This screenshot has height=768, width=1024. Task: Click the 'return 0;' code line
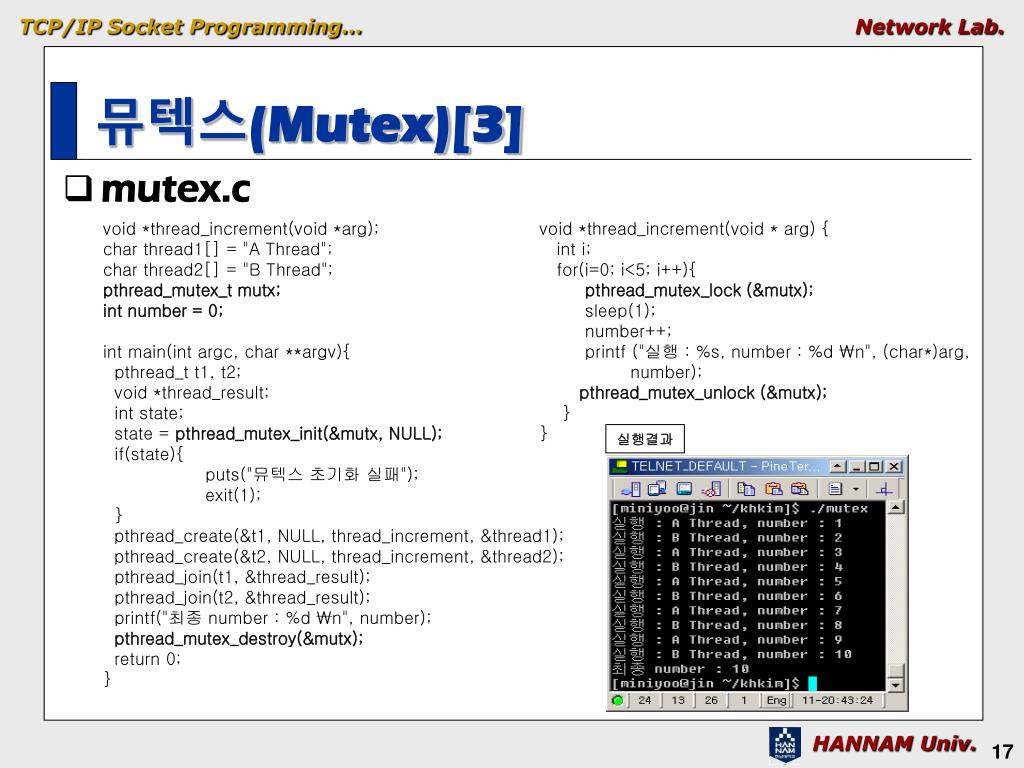147,659
